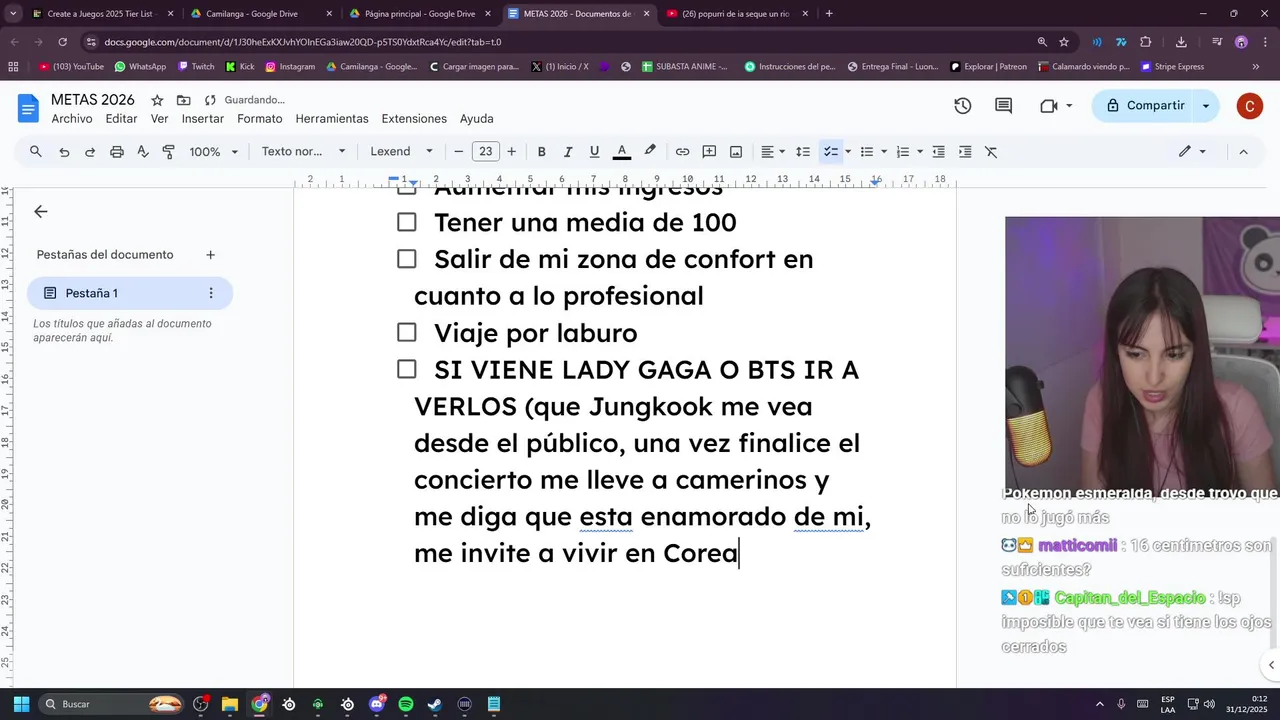This screenshot has height=720, width=1280.
Task: Open highlight color marker
Action: click(x=650, y=152)
